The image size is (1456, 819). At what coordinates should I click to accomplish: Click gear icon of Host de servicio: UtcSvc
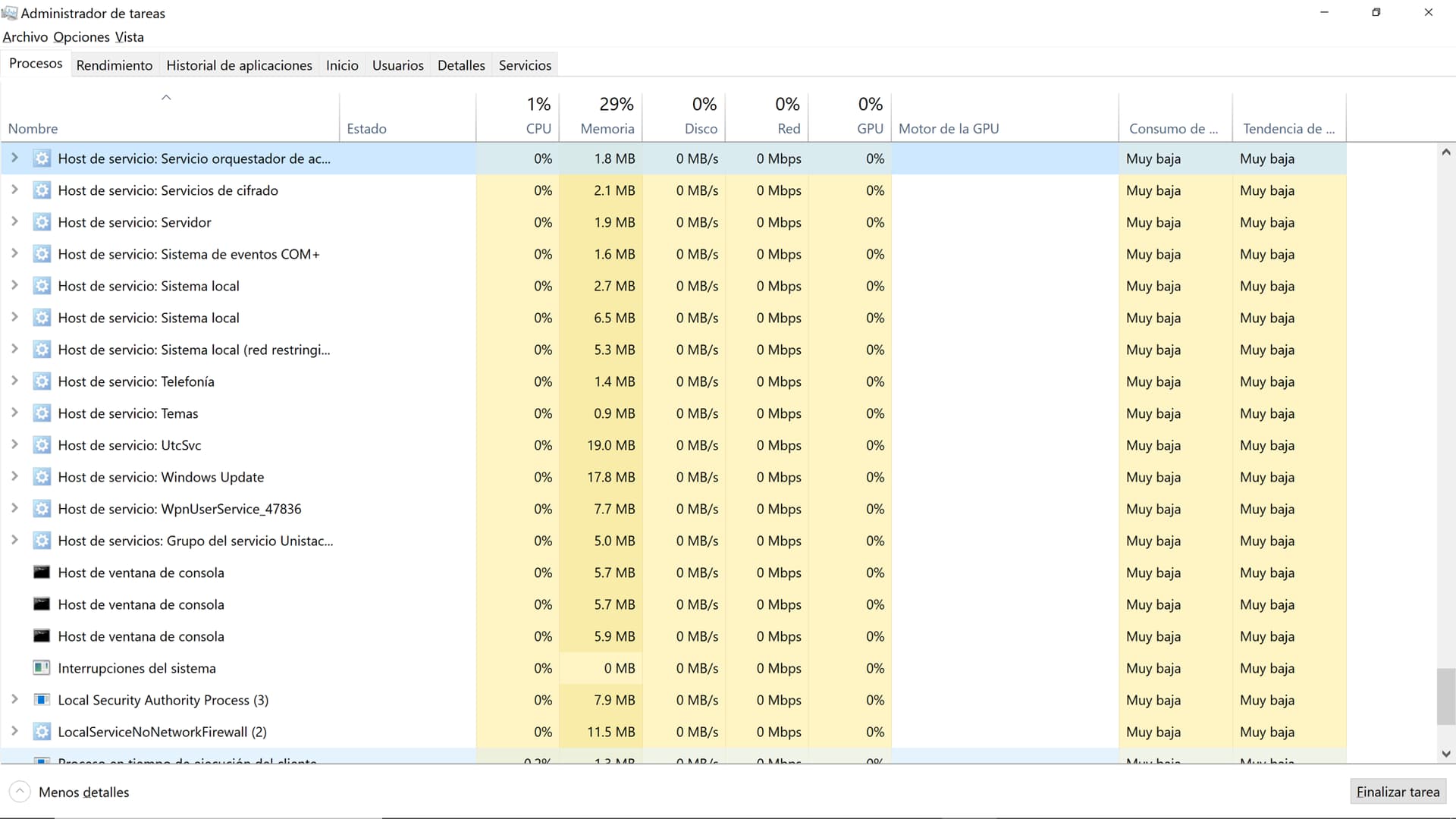click(42, 445)
